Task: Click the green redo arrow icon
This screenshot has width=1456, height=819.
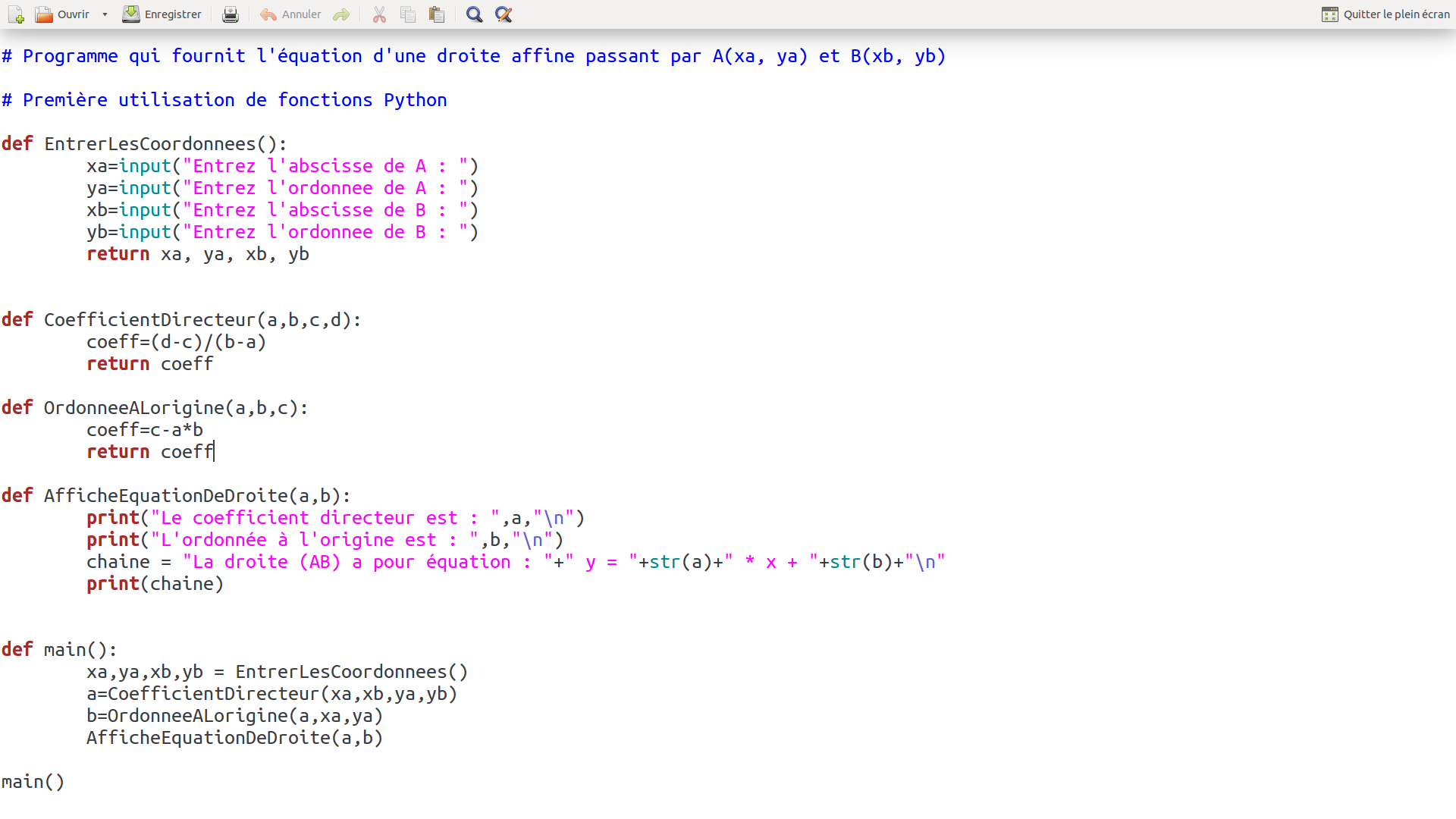Action: coord(341,14)
